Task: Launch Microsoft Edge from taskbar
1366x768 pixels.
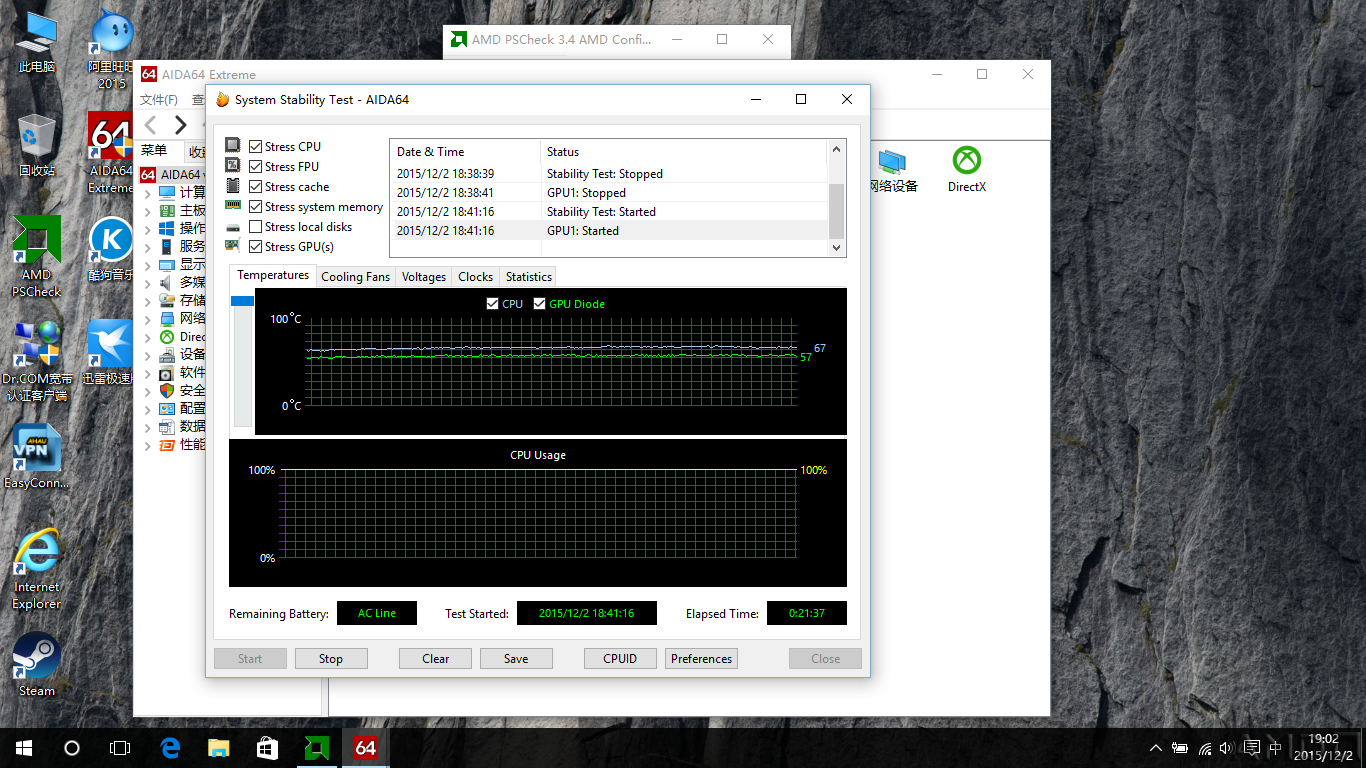Action: (170, 748)
